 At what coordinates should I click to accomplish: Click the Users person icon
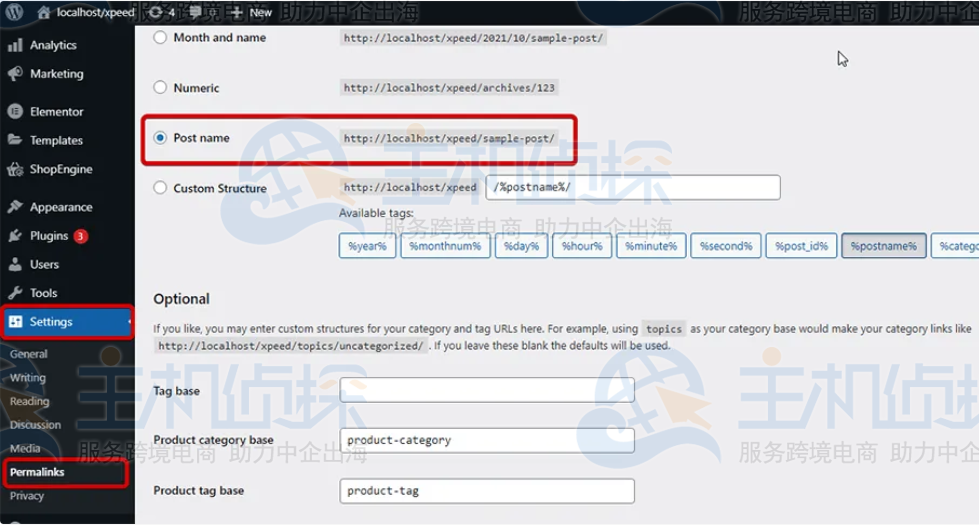click(x=16, y=264)
